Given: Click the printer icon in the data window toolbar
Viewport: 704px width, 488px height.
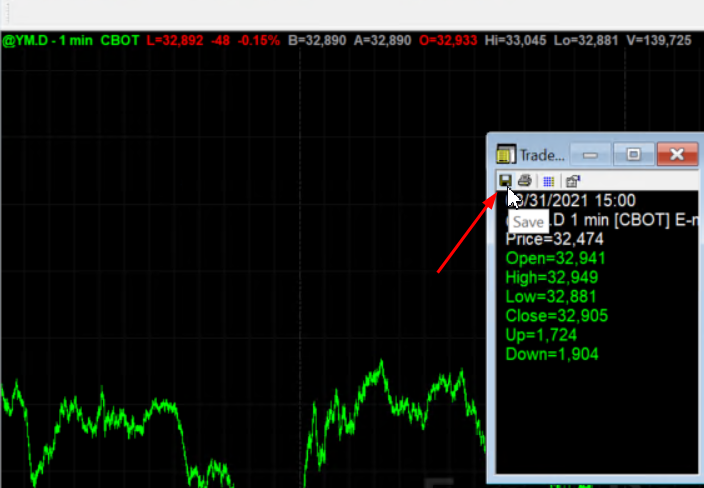Looking at the screenshot, I should pos(524,181).
